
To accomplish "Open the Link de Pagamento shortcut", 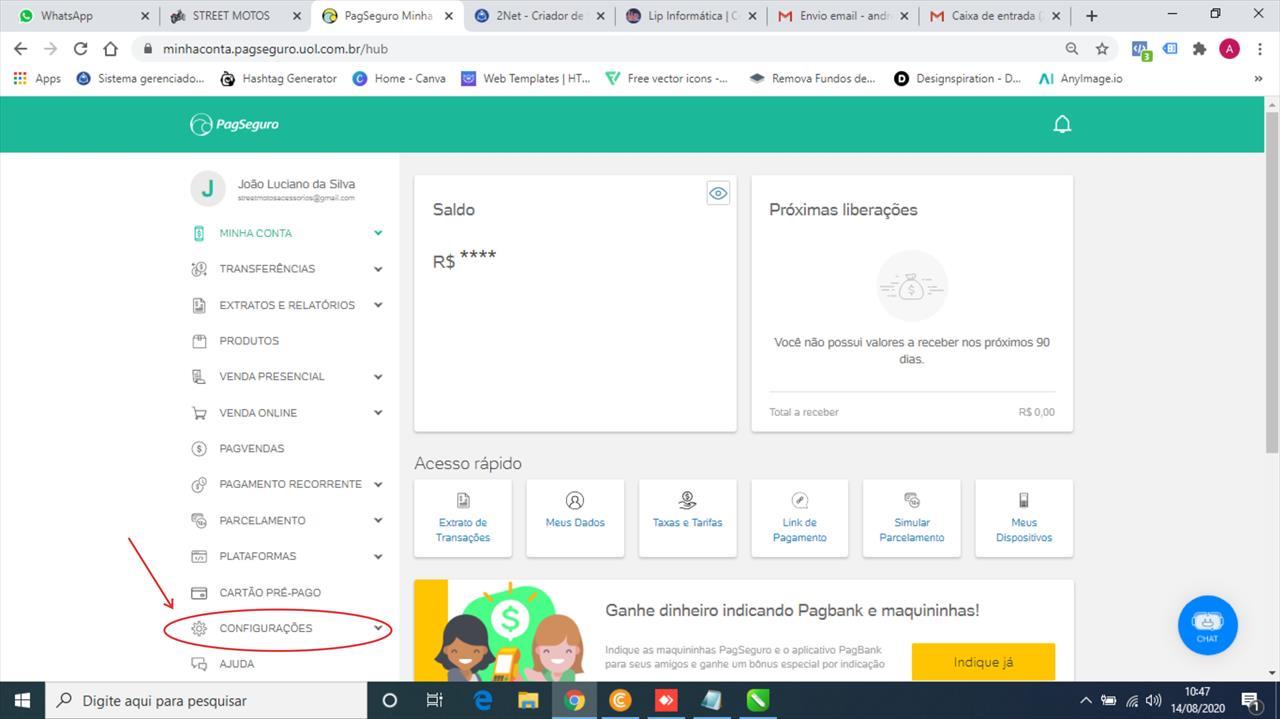I will (800, 518).
